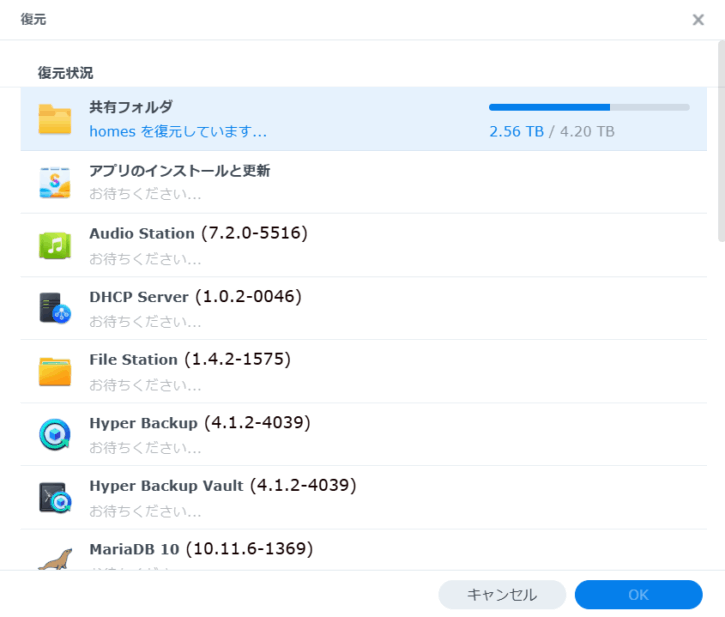Viewport: 725px width, 617px height.
Task: Click the vertical scrollbar thumb
Action: (x=720, y=140)
